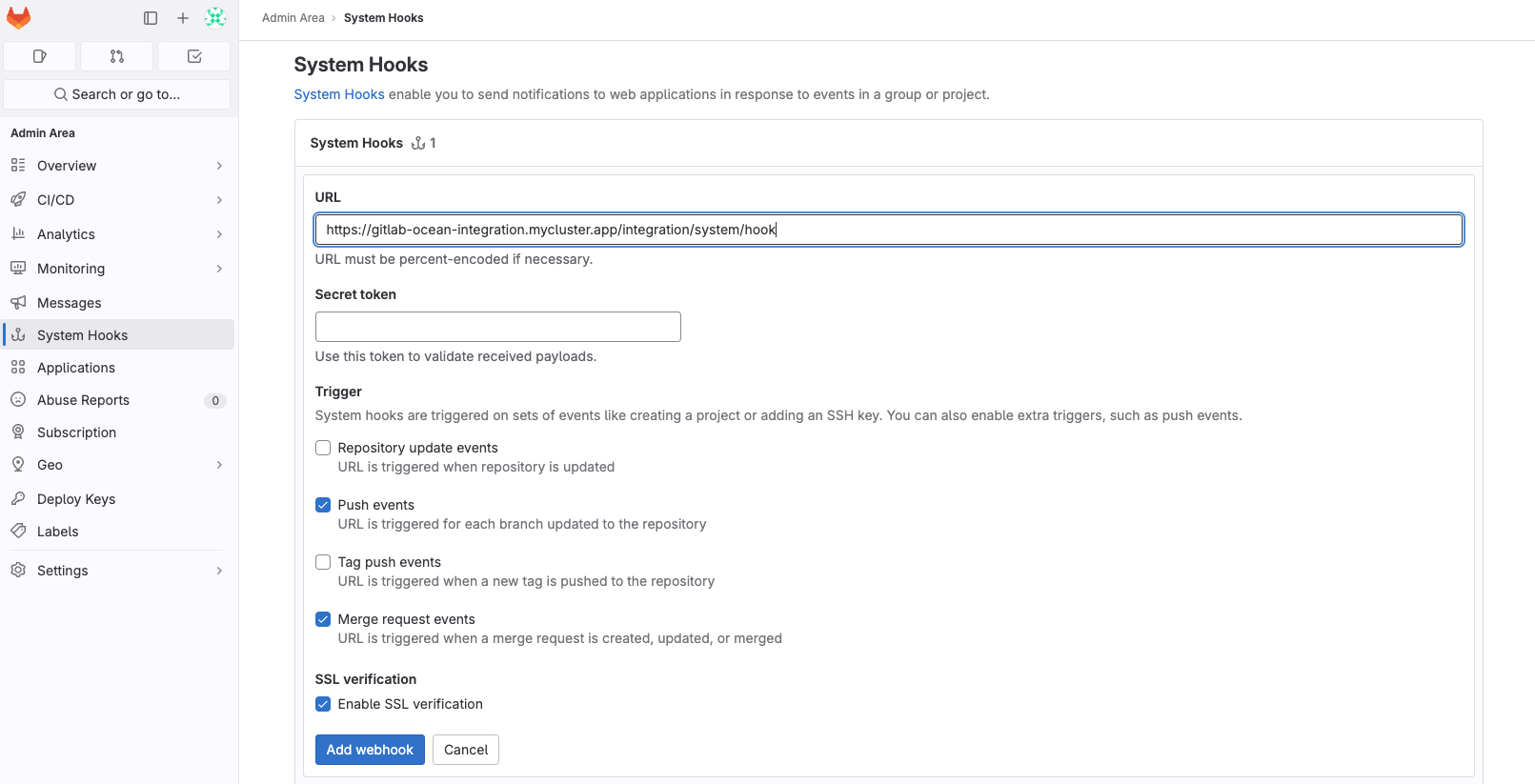Expand the Settings sidebar section

[x=118, y=571]
